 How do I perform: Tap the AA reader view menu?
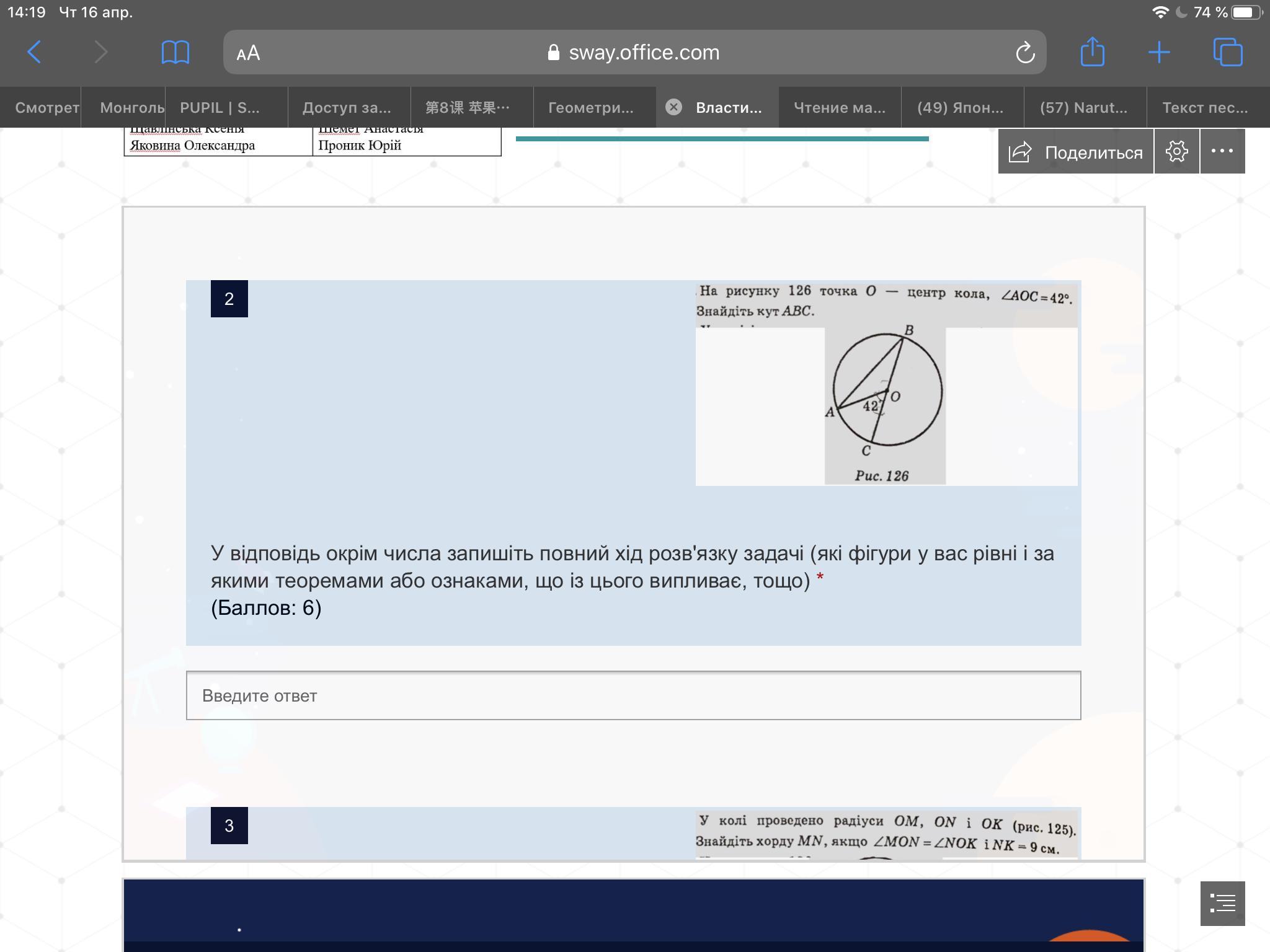coord(248,53)
